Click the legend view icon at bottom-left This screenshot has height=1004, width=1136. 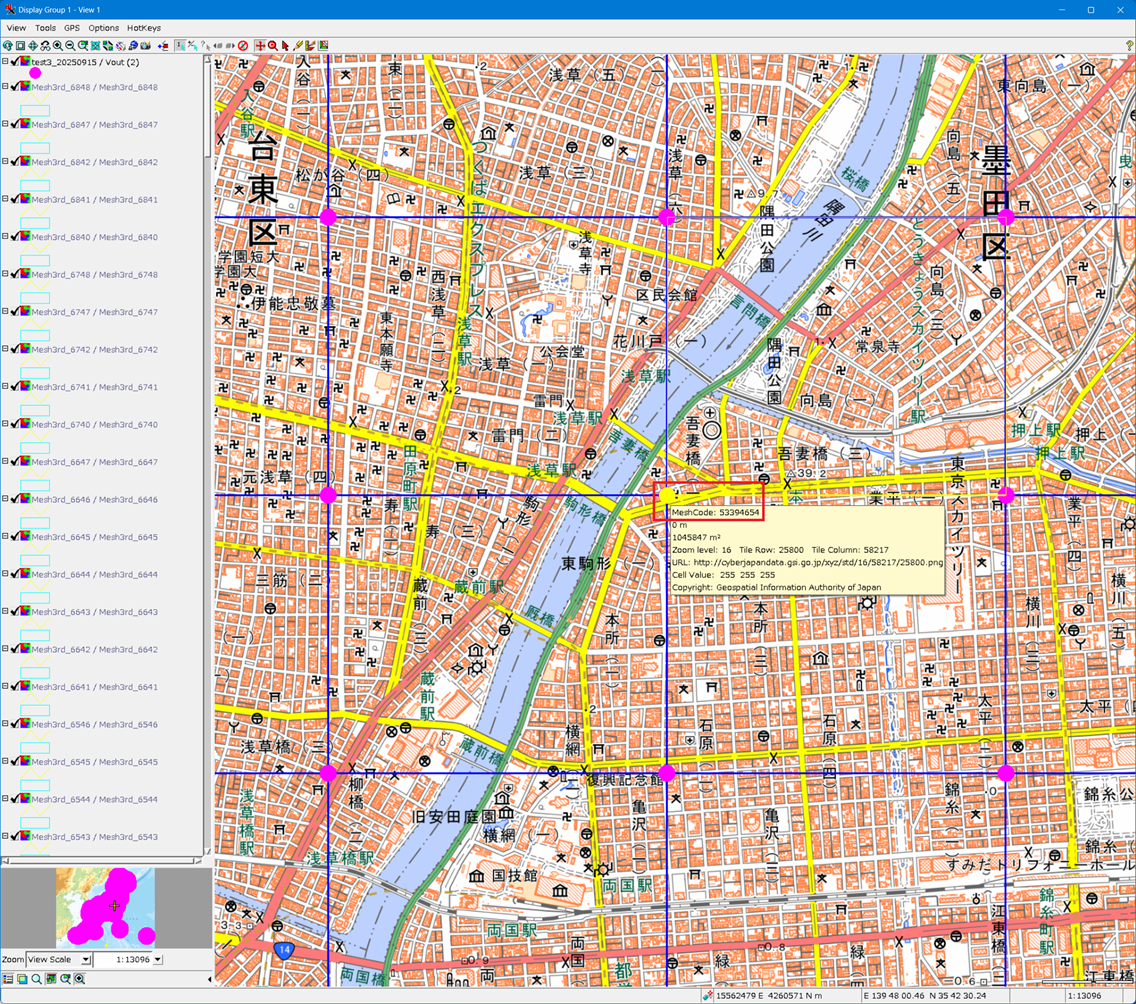8,979
